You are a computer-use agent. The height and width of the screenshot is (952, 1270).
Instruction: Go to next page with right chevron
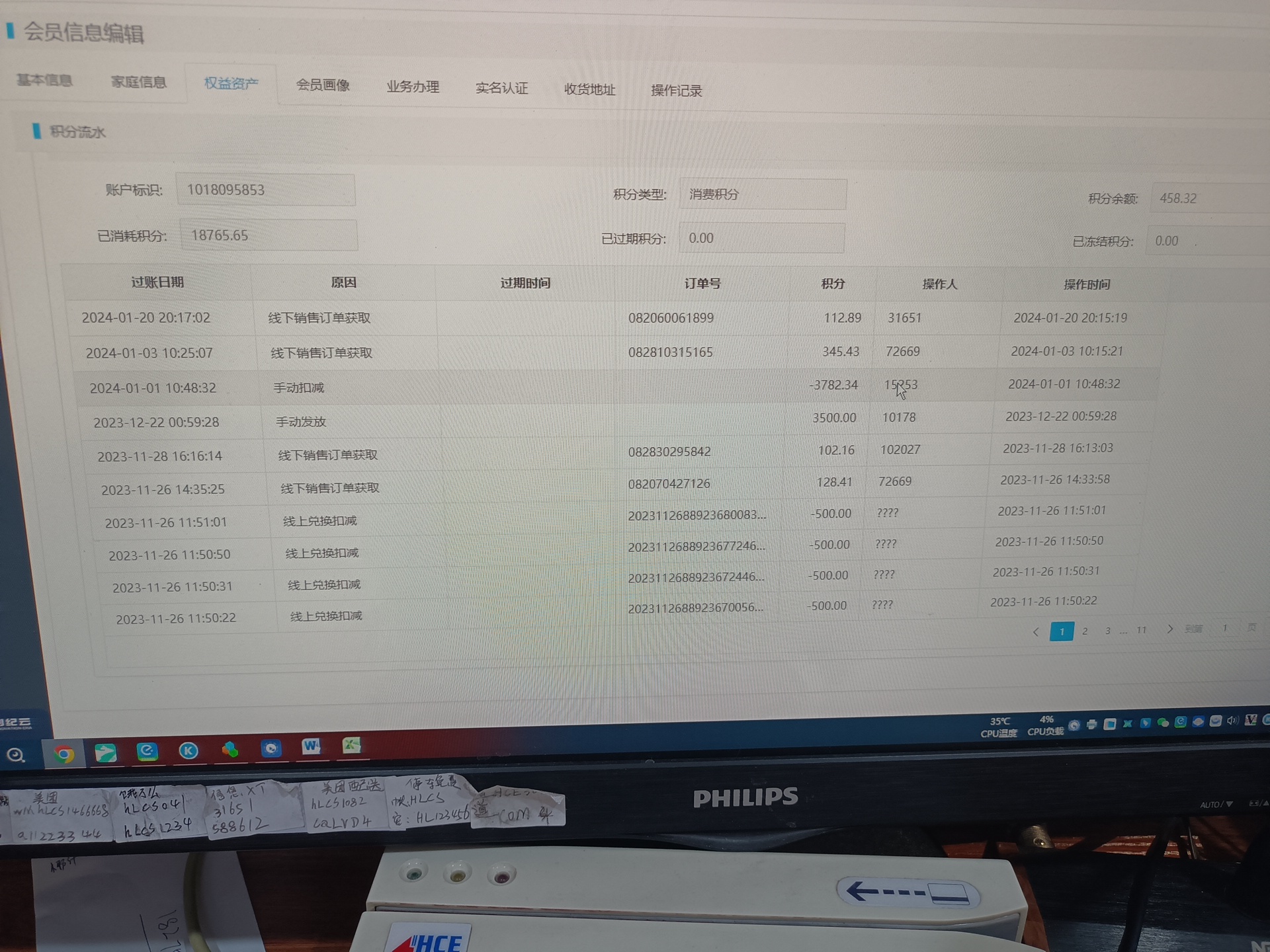[1169, 629]
